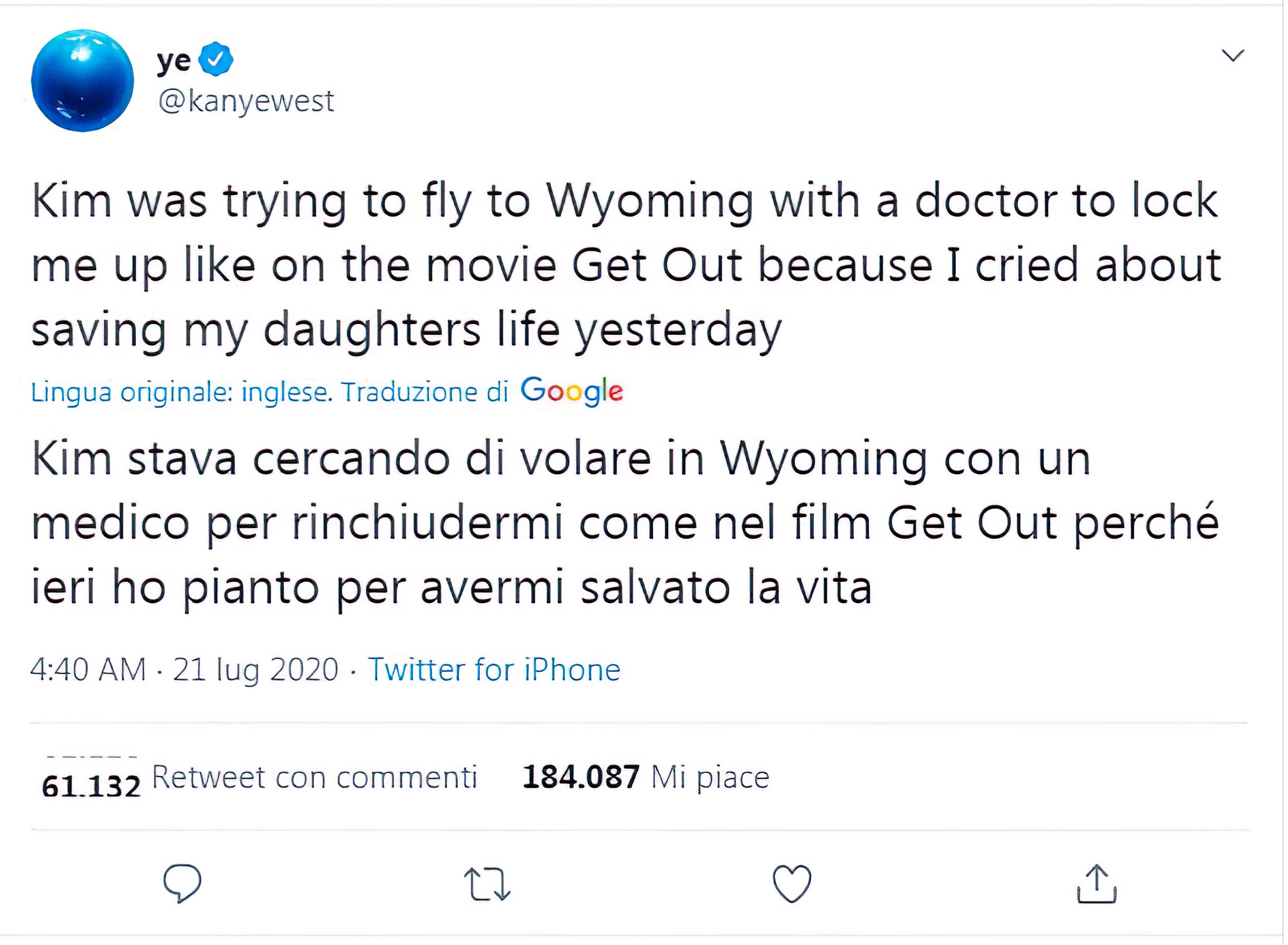Open the blue sphere profile avatar
The height and width of the screenshot is (945, 1288).
pos(82,81)
